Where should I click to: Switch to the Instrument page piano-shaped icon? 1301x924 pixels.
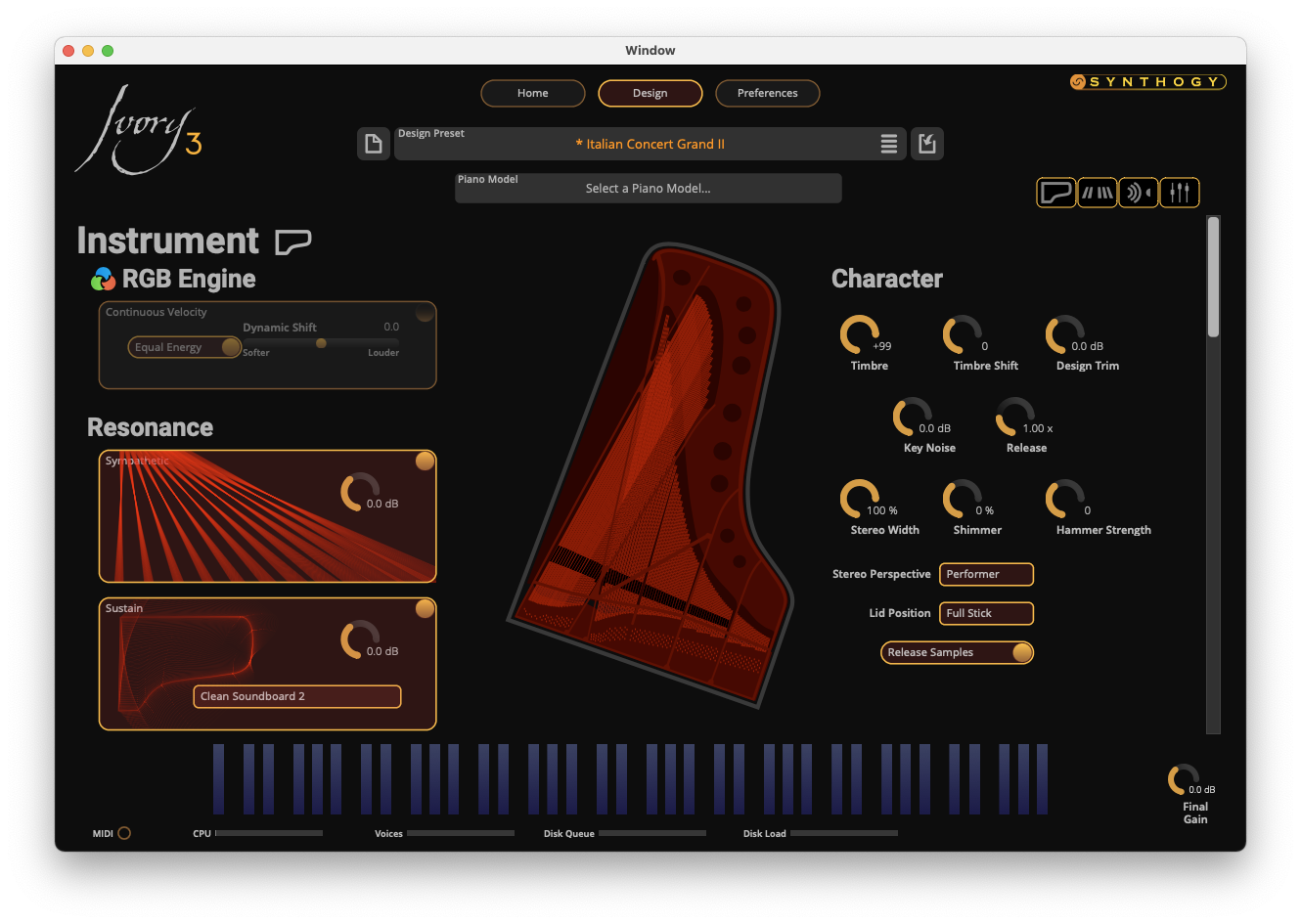coord(1056,193)
